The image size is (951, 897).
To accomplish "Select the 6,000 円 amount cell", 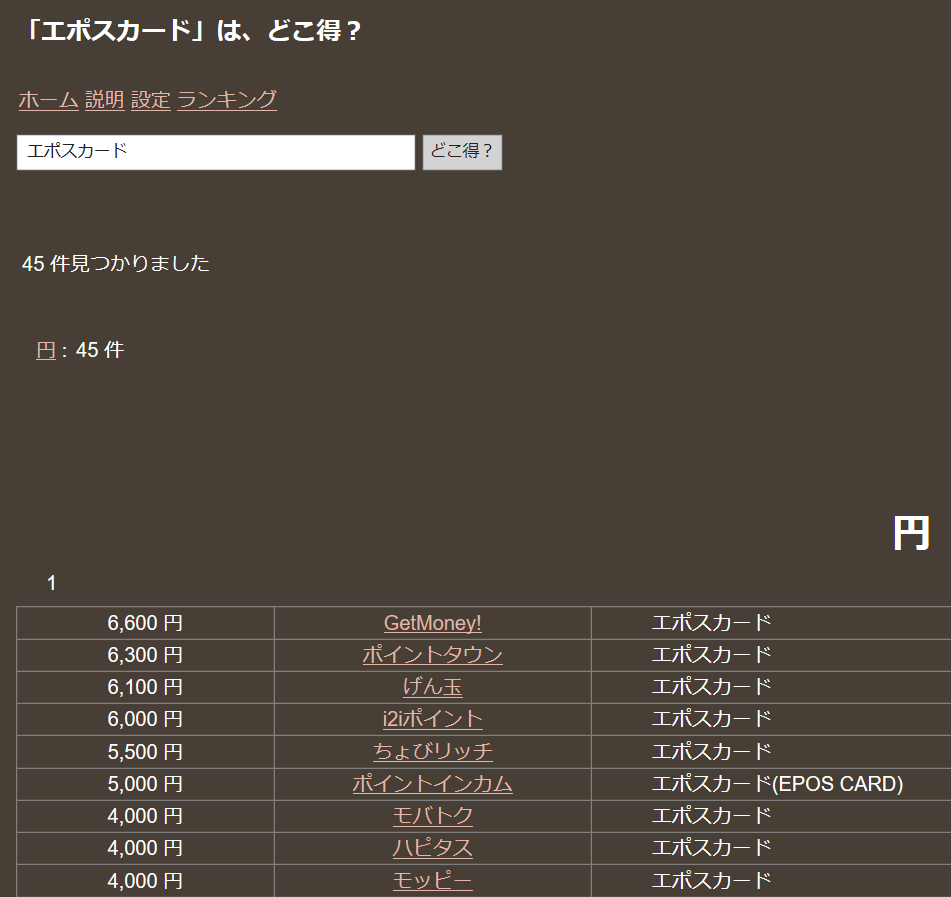I will coord(146,719).
